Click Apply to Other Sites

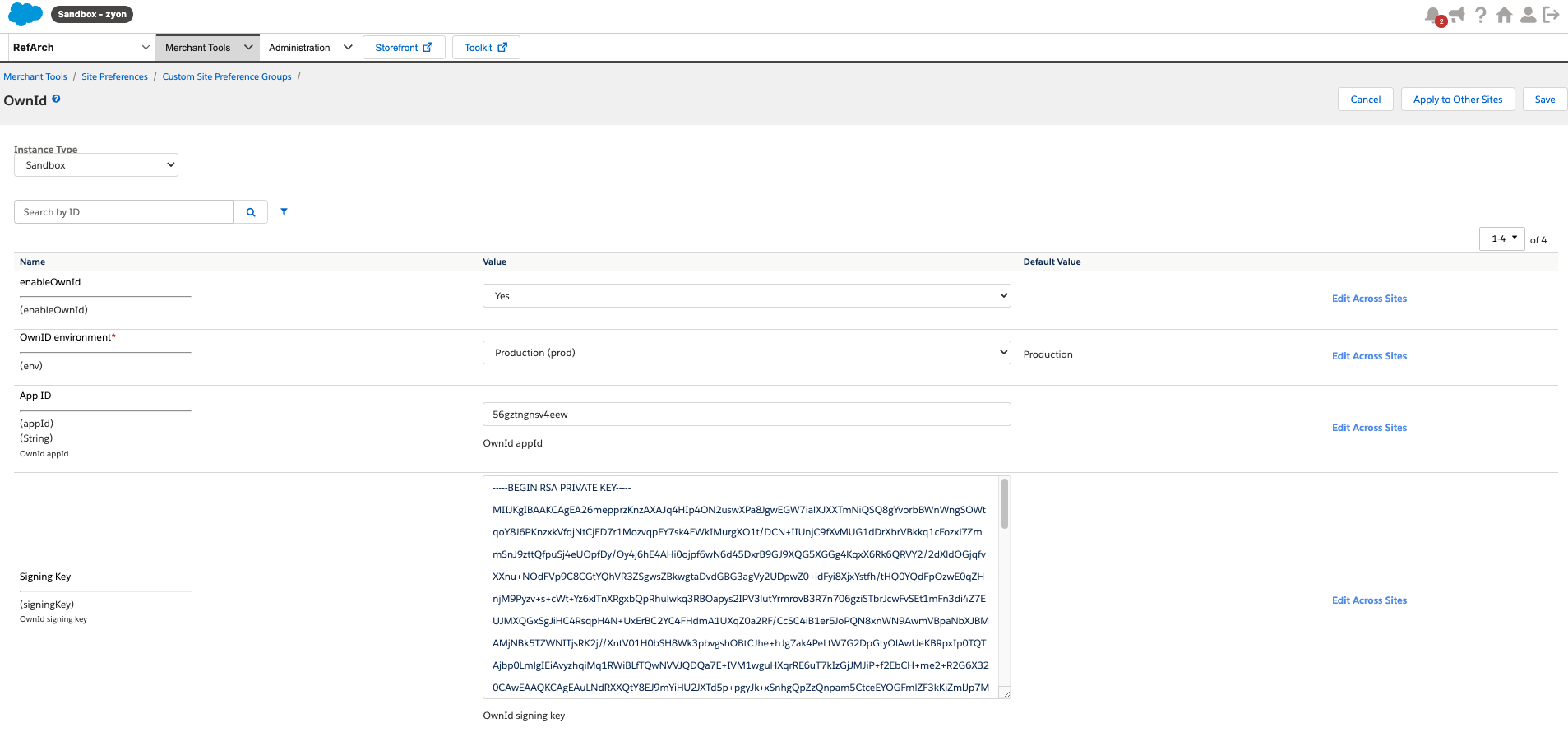click(x=1458, y=100)
